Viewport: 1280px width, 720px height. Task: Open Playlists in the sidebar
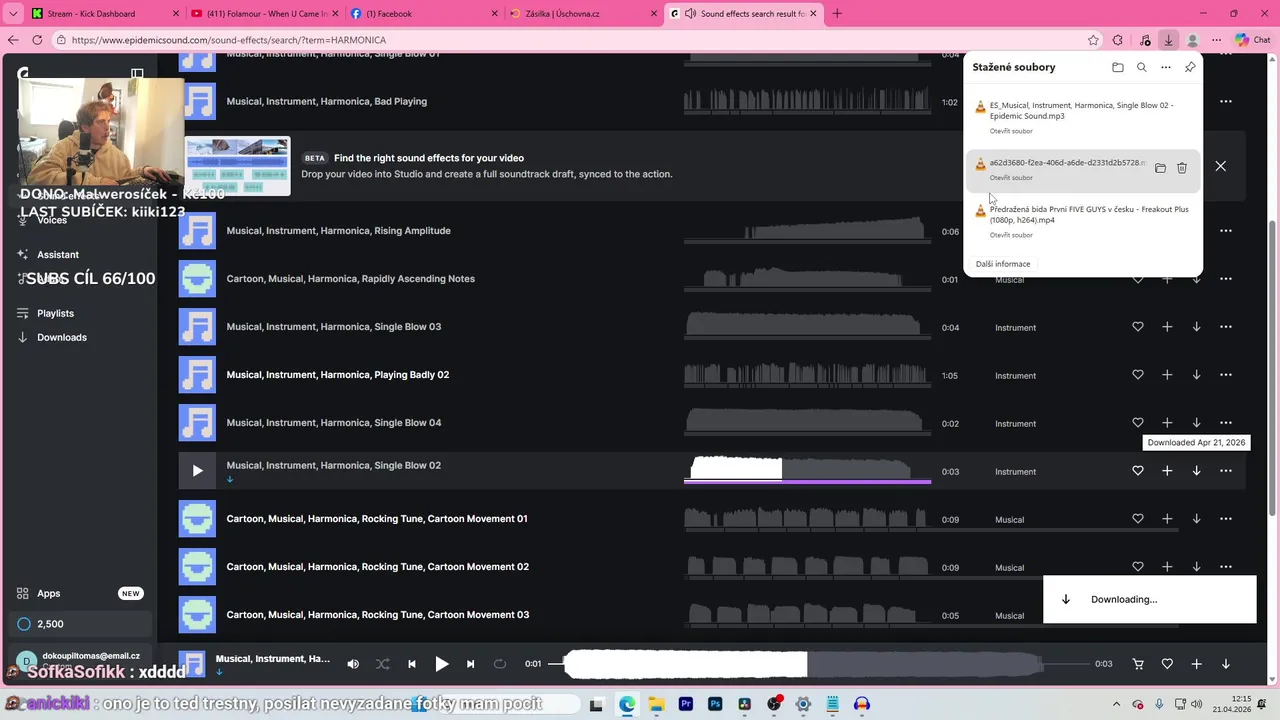pyautogui.click(x=56, y=313)
